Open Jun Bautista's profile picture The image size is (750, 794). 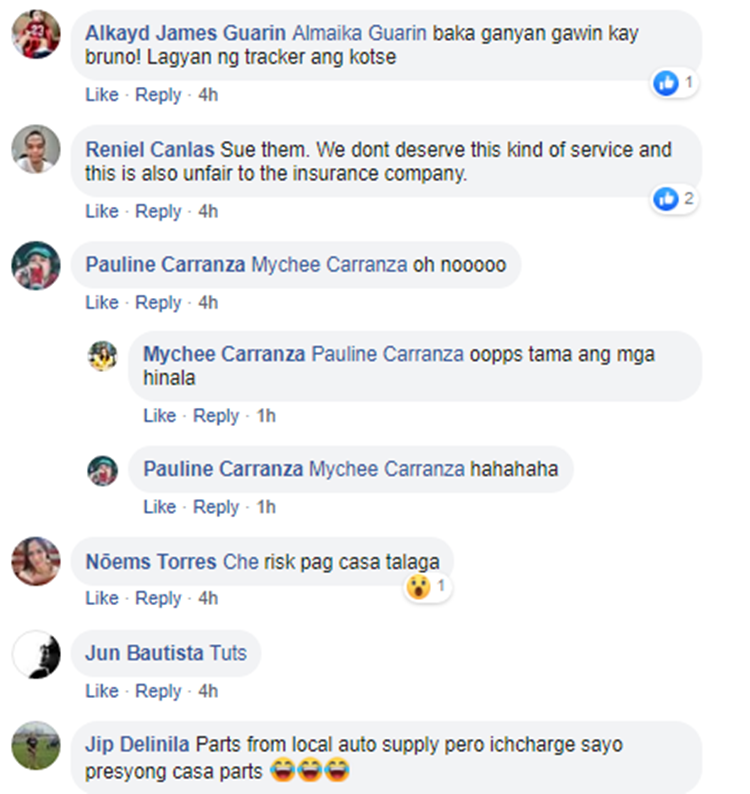[x=36, y=654]
